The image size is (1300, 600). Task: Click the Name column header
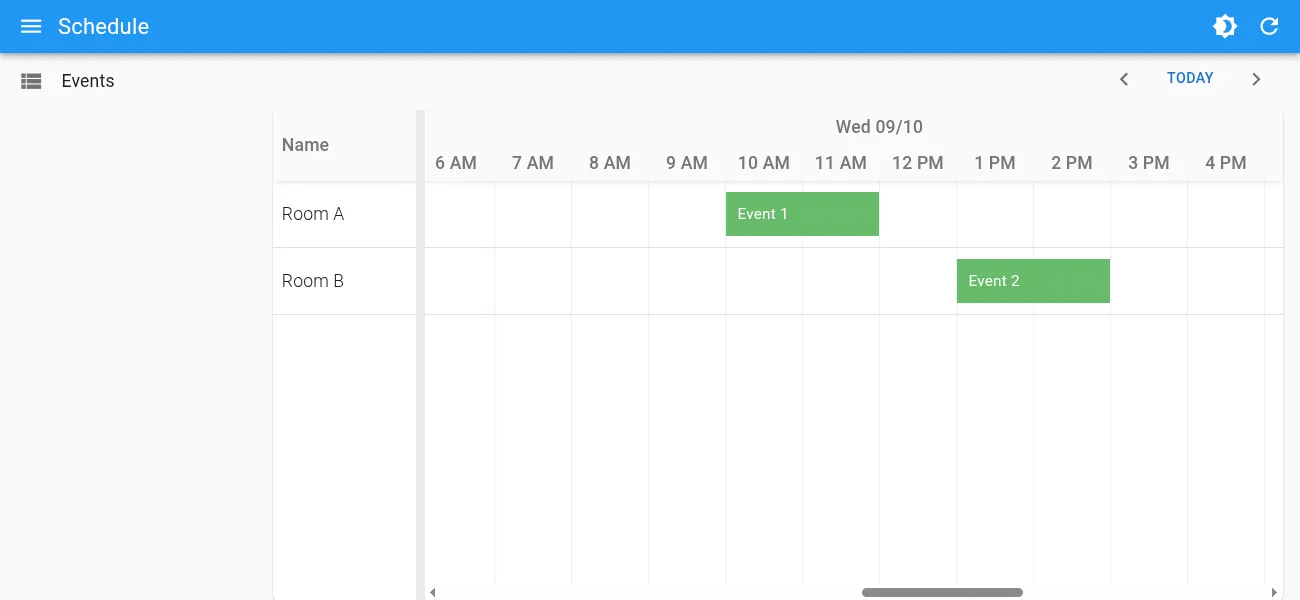[305, 145]
